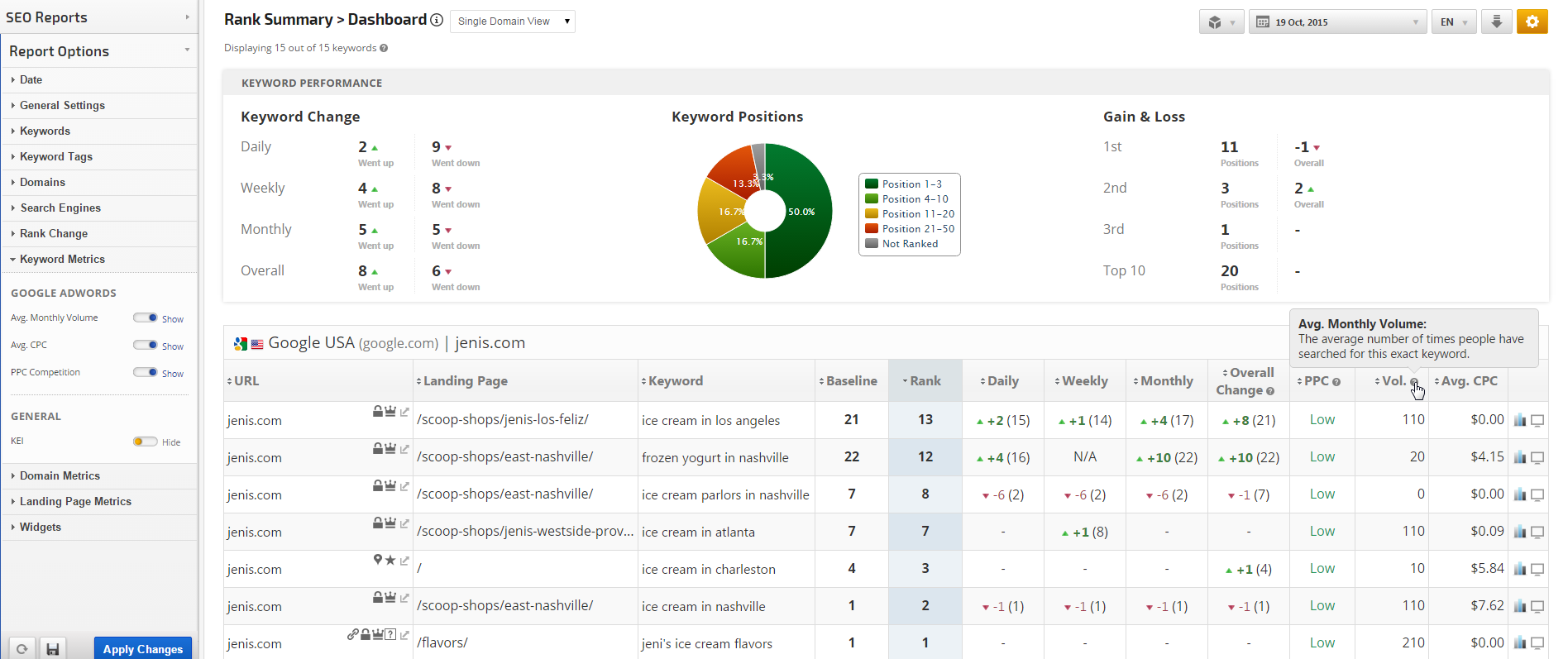Toggle the Avg. CPC show switch
This screenshot has width=1568, height=659.
146,345
